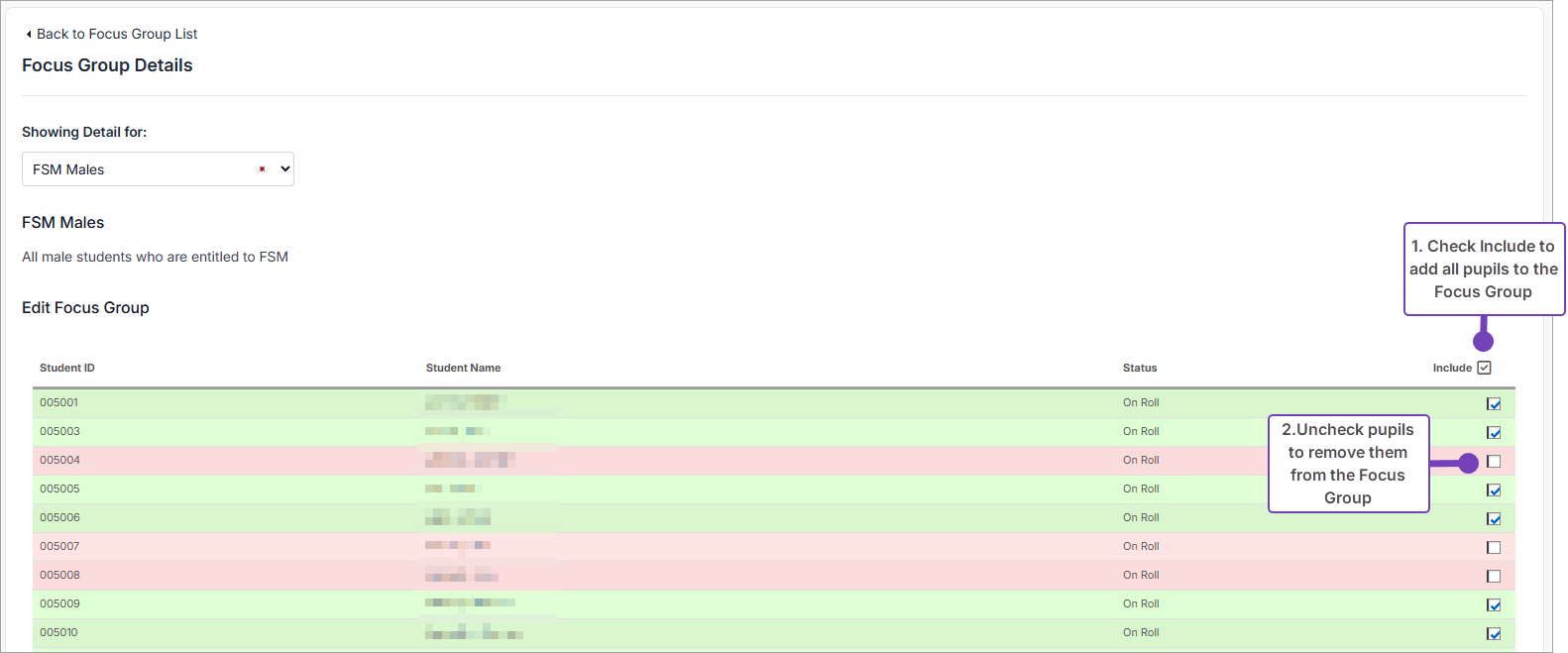Click On Roll status for student 005004
1568x653 pixels.
1141,460
